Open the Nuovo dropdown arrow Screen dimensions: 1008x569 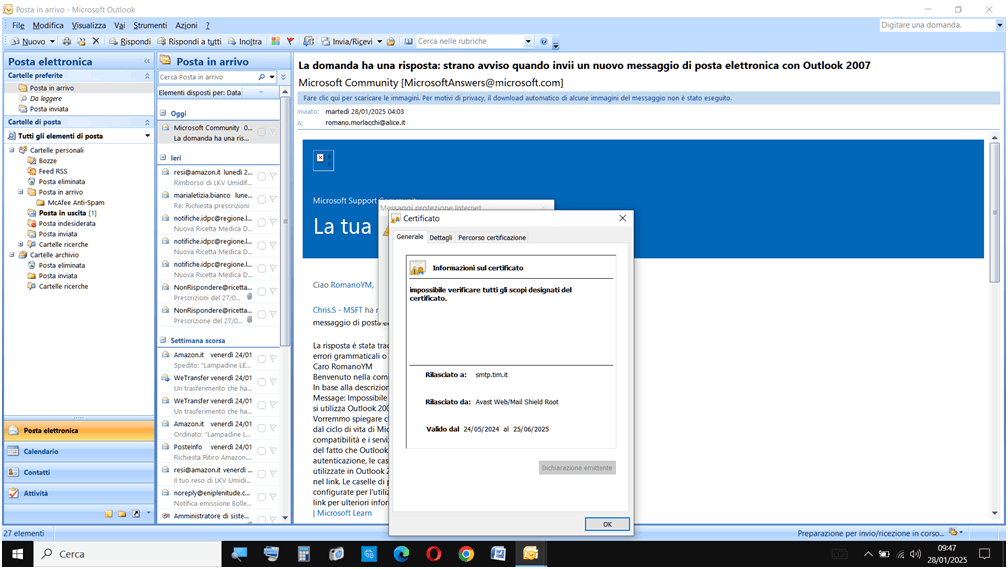click(52, 41)
